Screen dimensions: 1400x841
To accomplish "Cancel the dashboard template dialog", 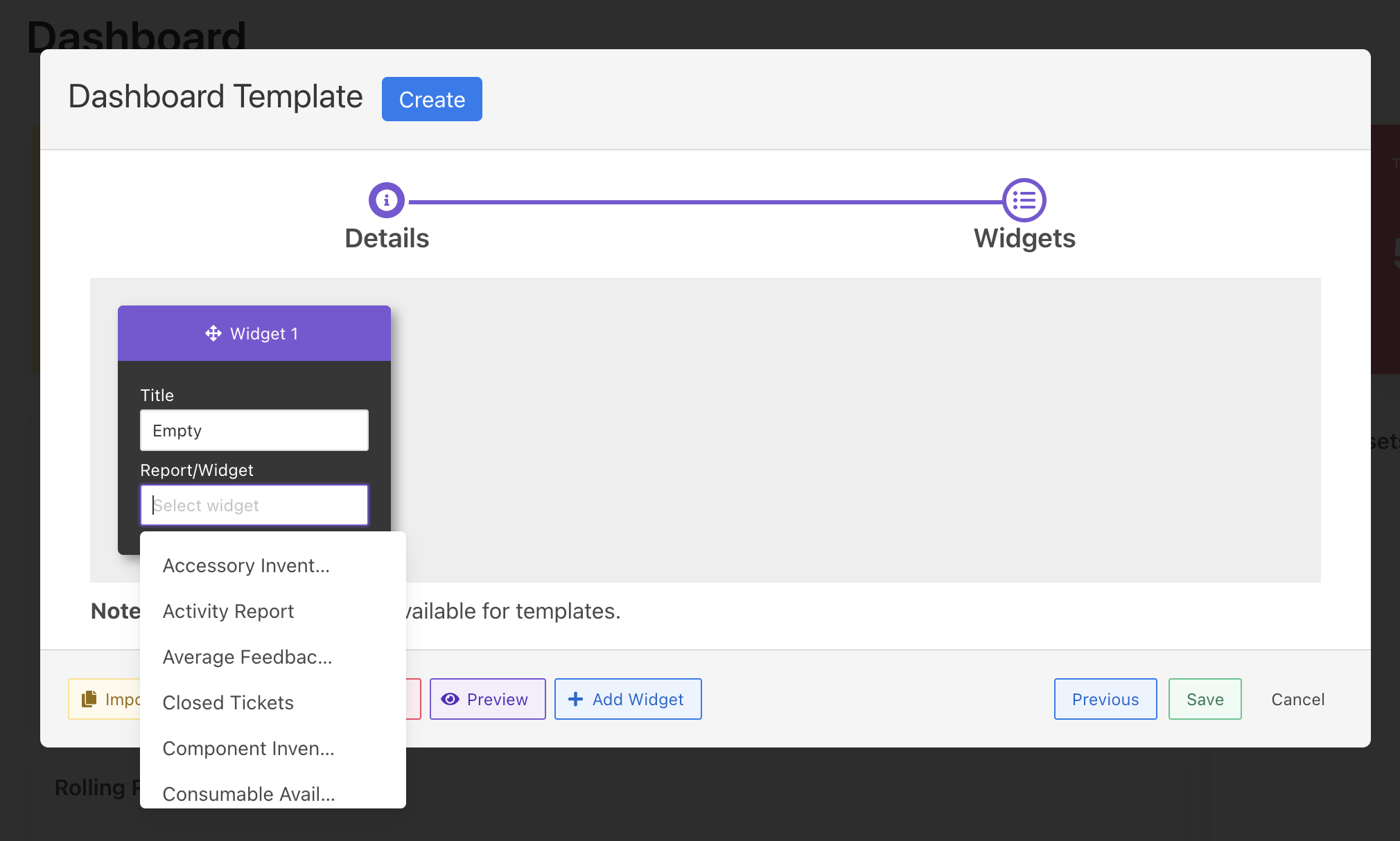I will [x=1297, y=699].
